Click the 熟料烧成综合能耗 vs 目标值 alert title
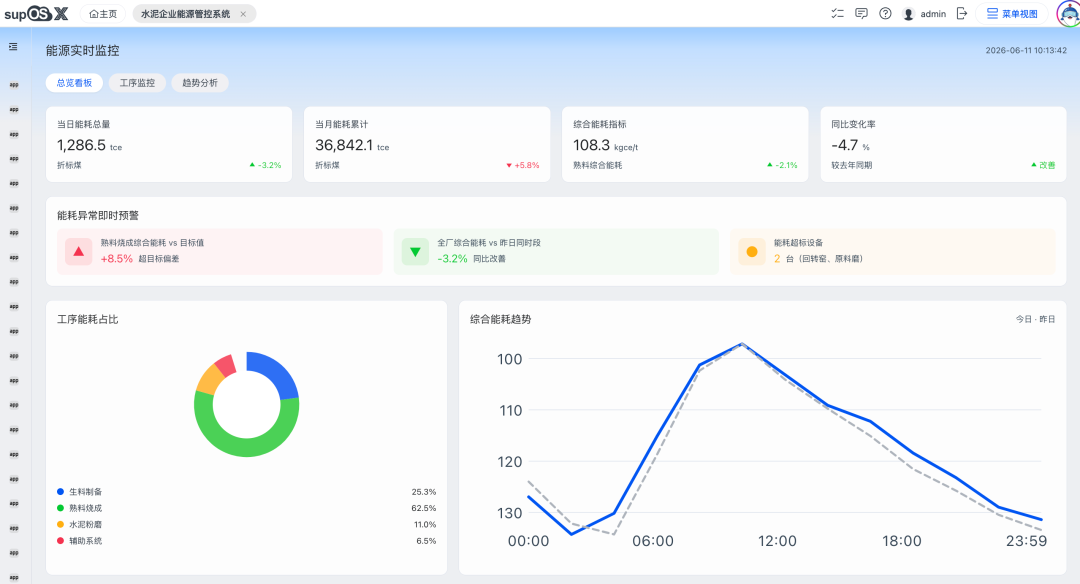The width and height of the screenshot is (1080, 584). coord(152,243)
